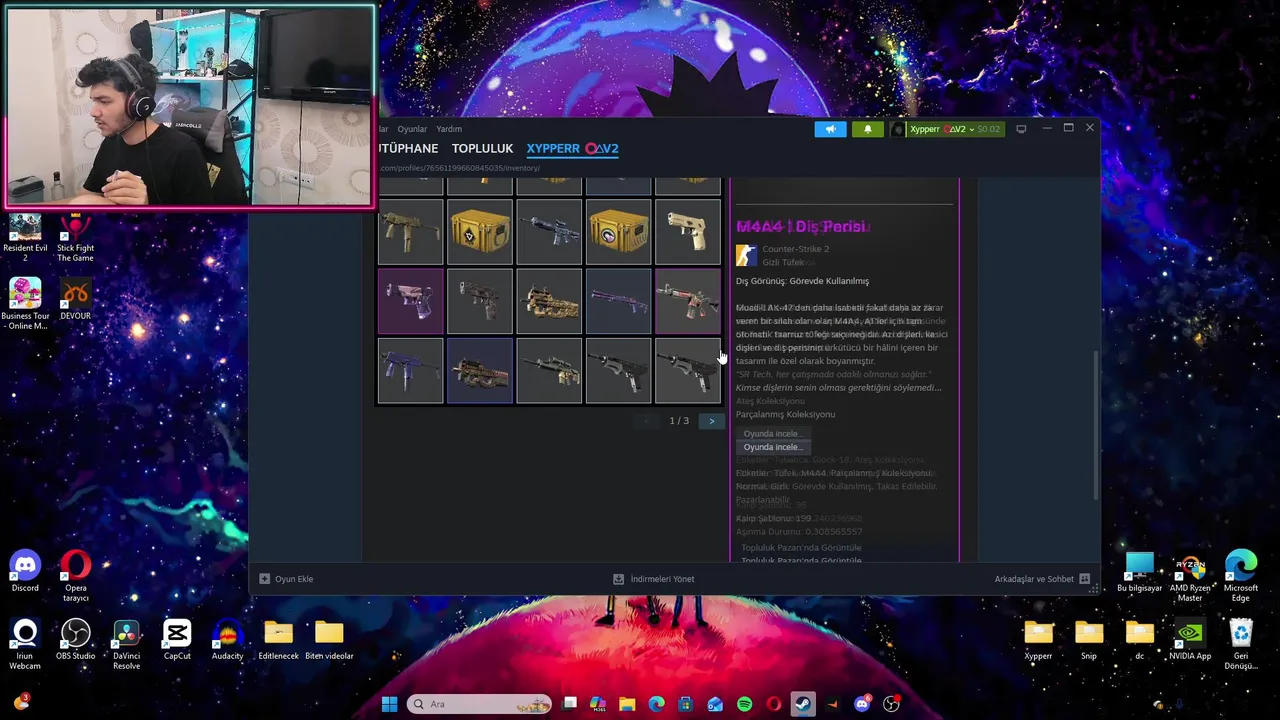Open Bu bilgisayar desktop icon

1139,571
